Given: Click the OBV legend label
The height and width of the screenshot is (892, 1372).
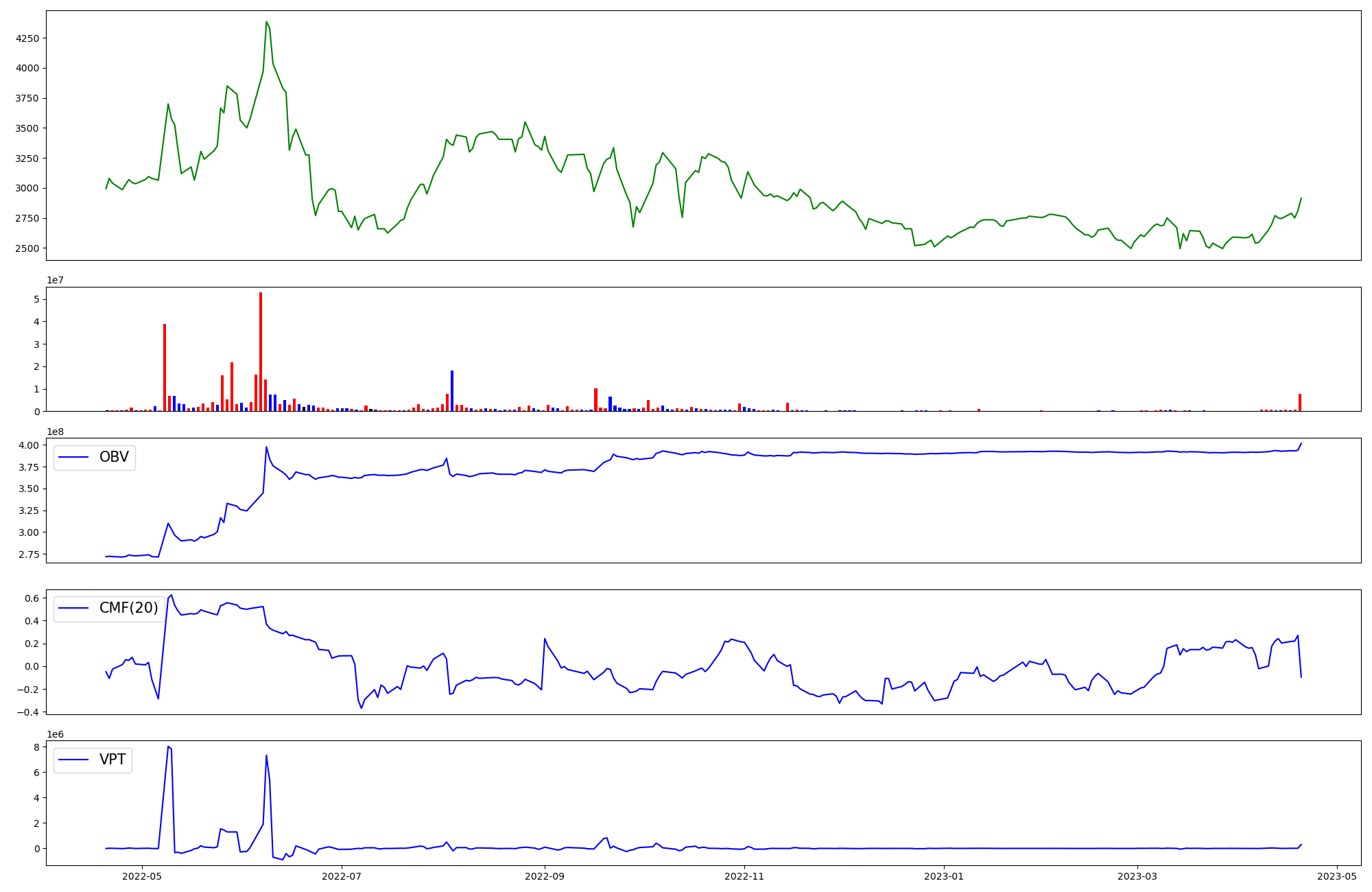Looking at the screenshot, I should point(114,457).
